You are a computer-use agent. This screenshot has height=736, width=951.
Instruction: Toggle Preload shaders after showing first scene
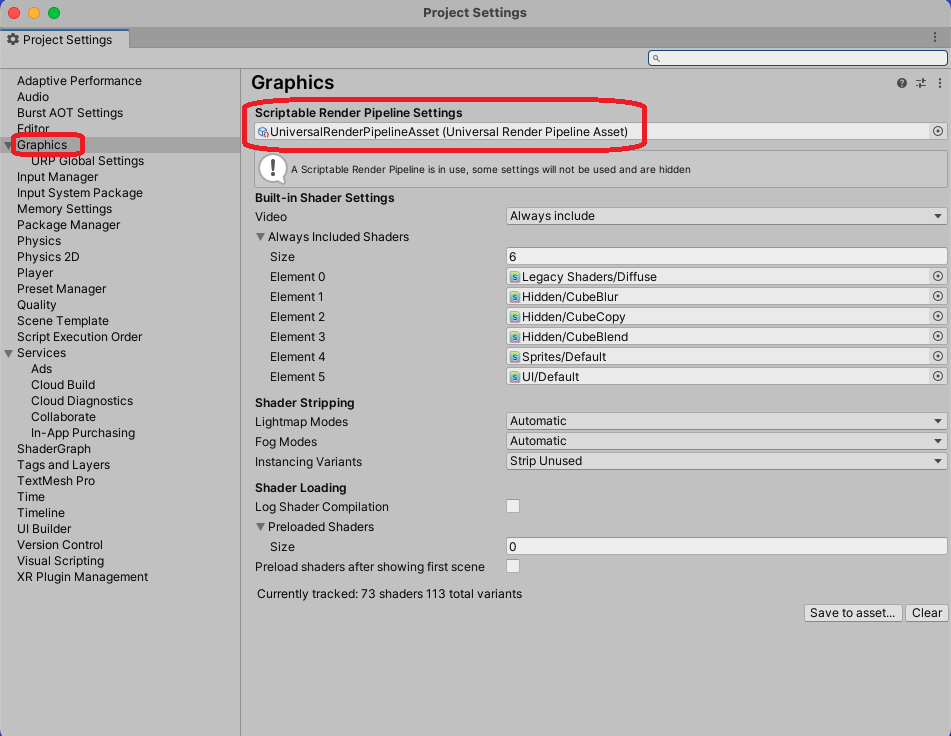tap(513, 567)
